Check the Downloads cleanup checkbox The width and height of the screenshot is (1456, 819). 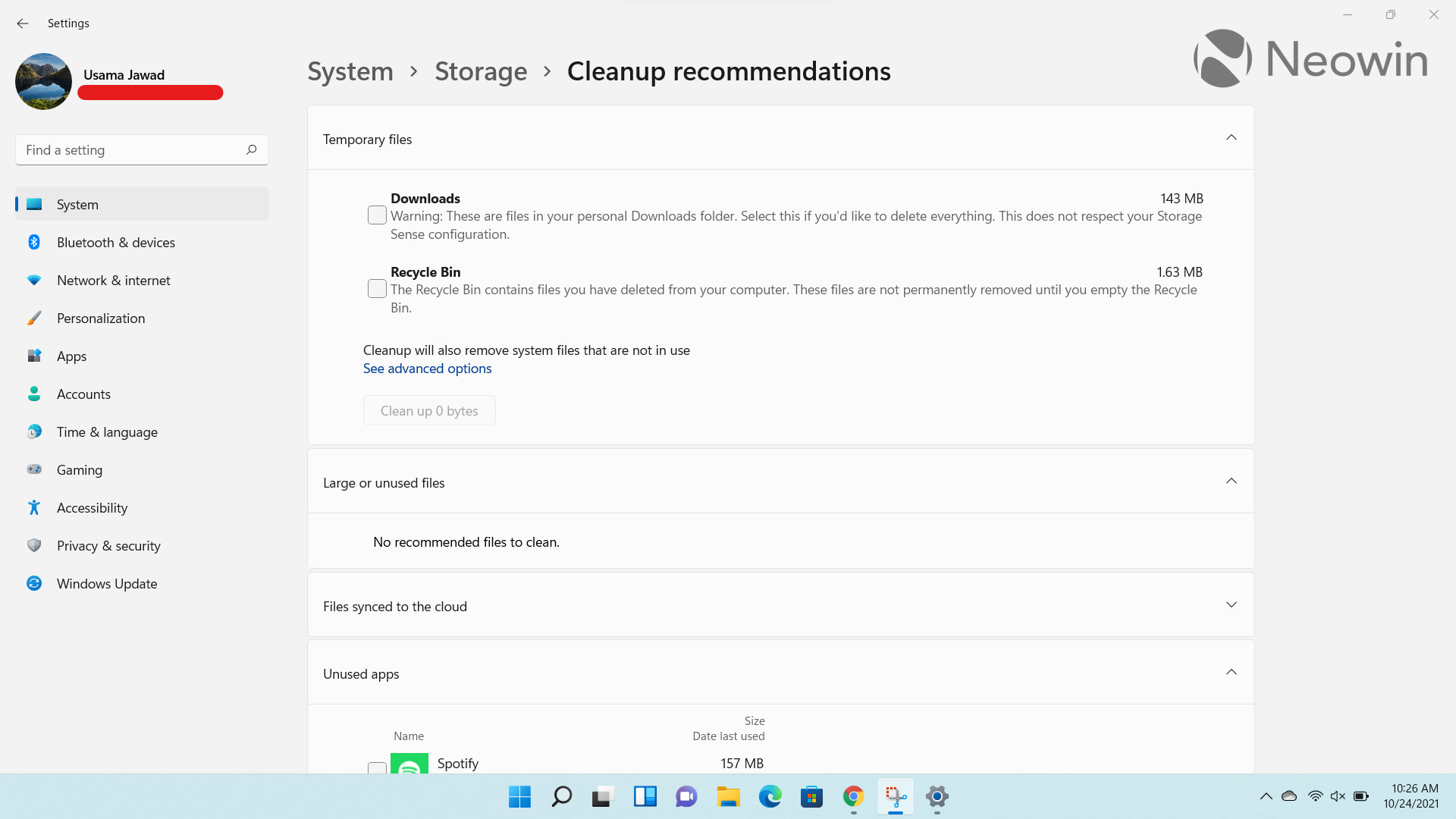pos(377,215)
